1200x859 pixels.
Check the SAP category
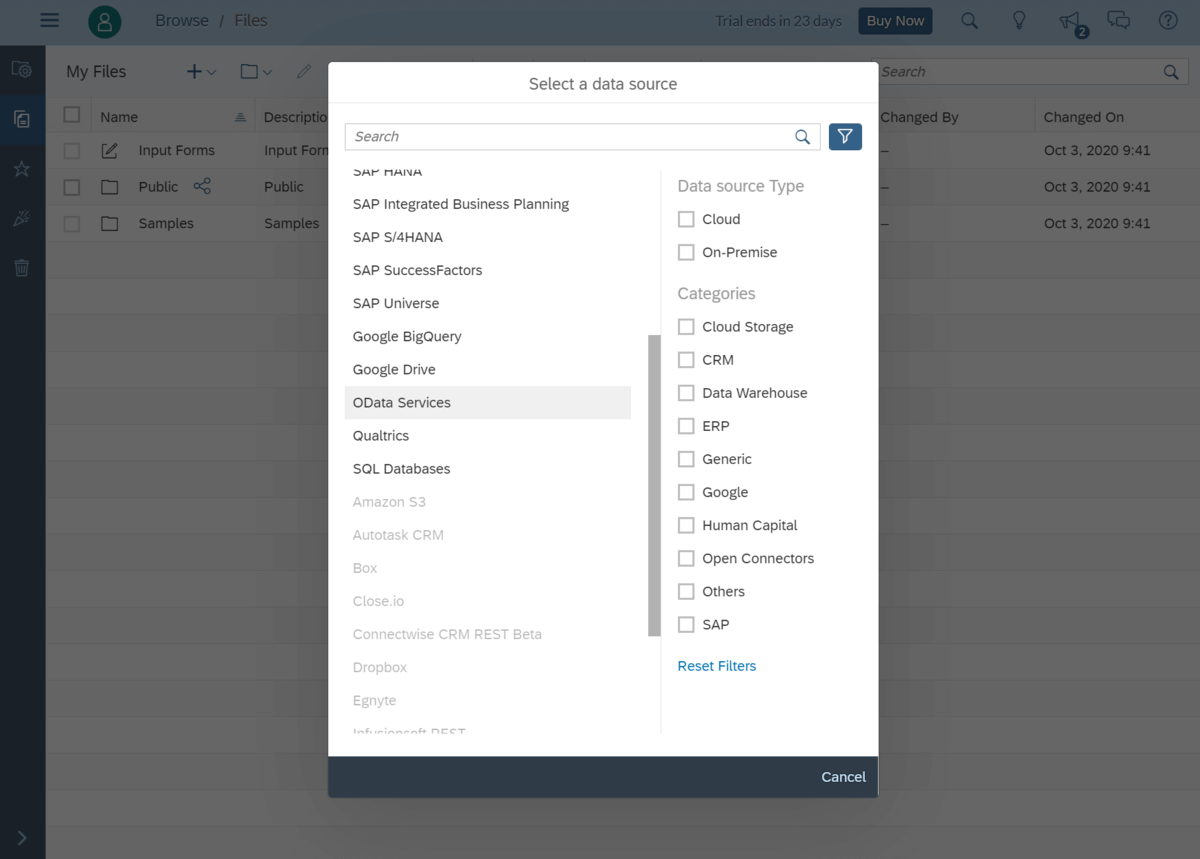(686, 623)
